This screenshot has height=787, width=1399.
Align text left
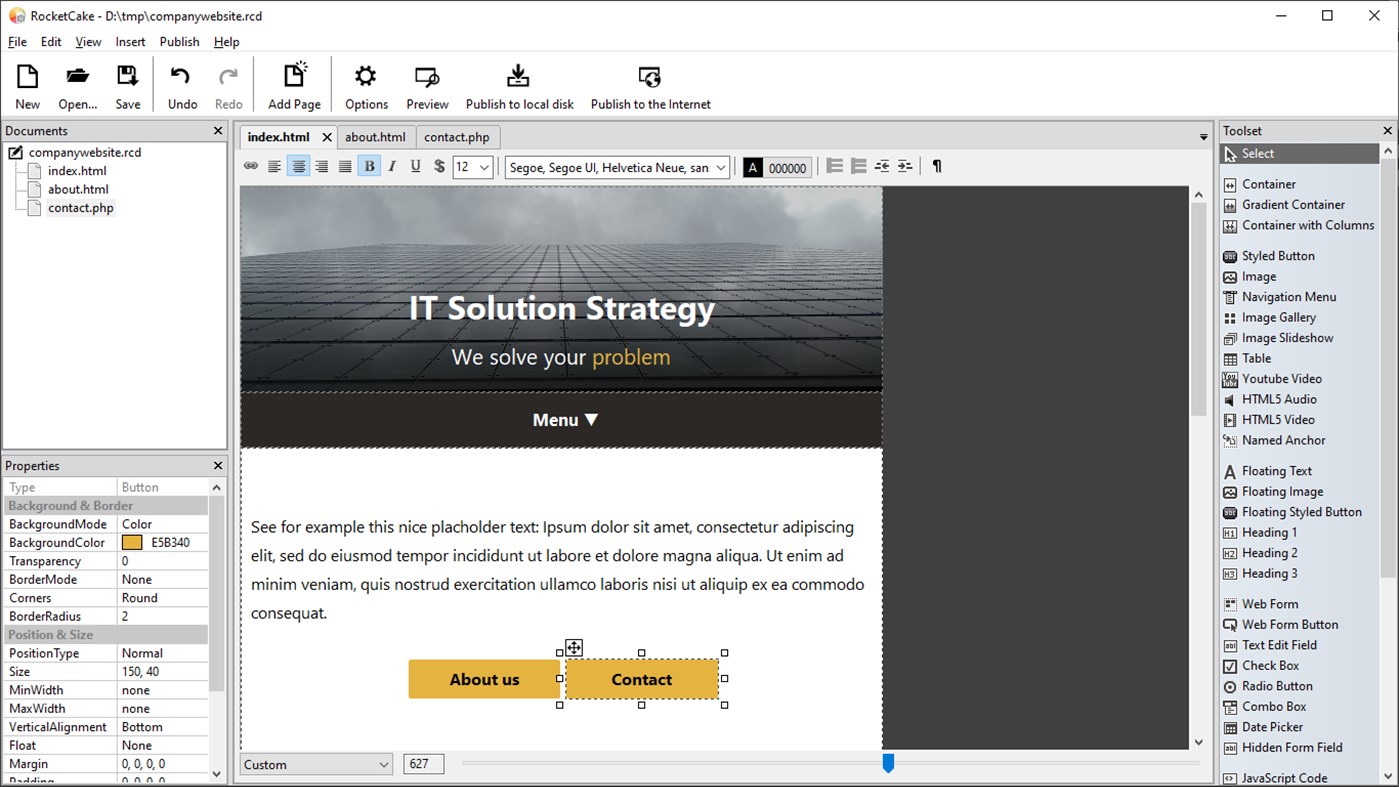click(x=274, y=167)
